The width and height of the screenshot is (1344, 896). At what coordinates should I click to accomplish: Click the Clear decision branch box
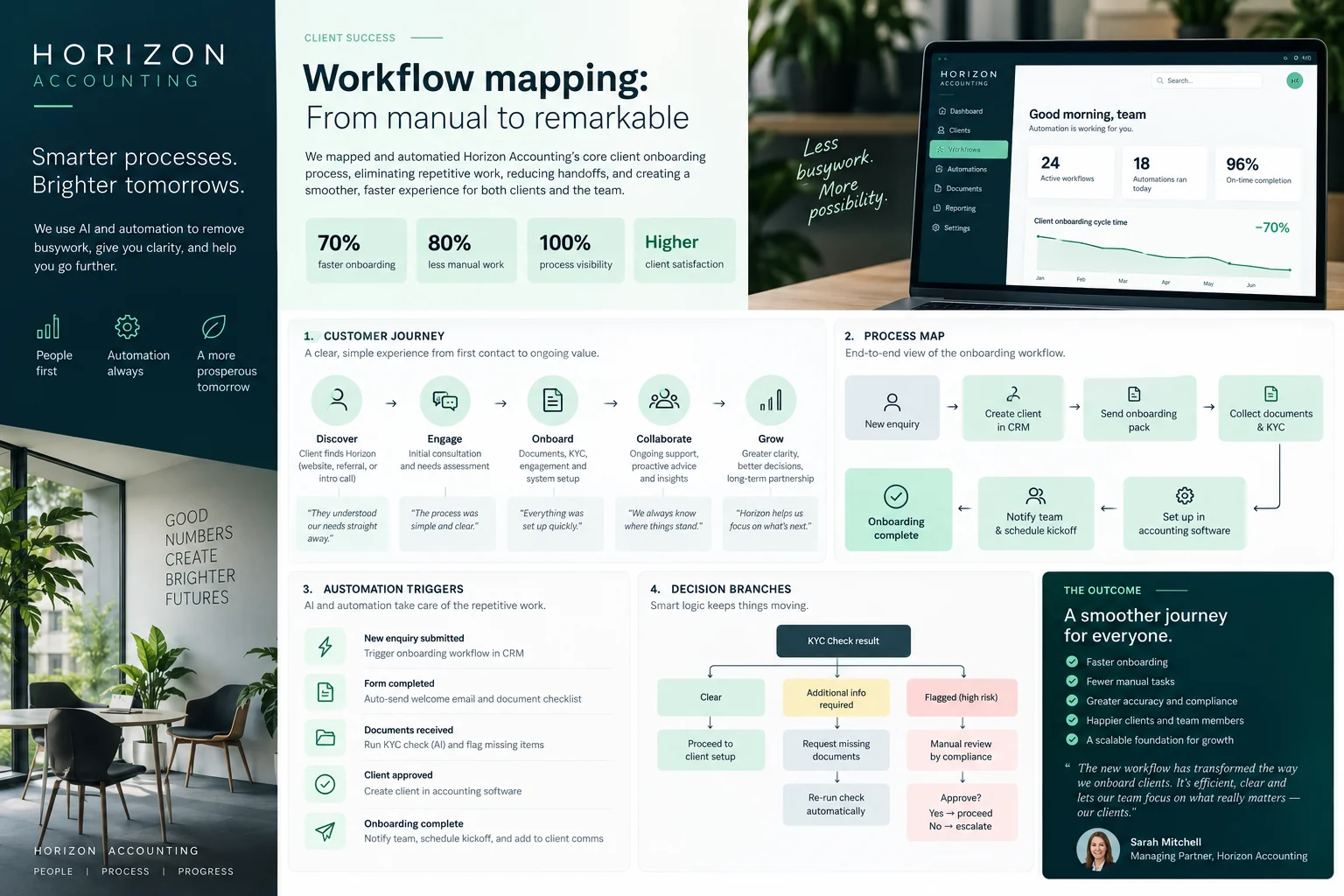coord(710,697)
